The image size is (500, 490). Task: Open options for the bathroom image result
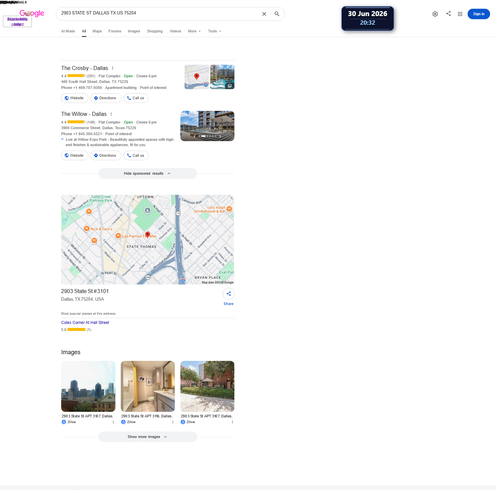tap(173, 422)
